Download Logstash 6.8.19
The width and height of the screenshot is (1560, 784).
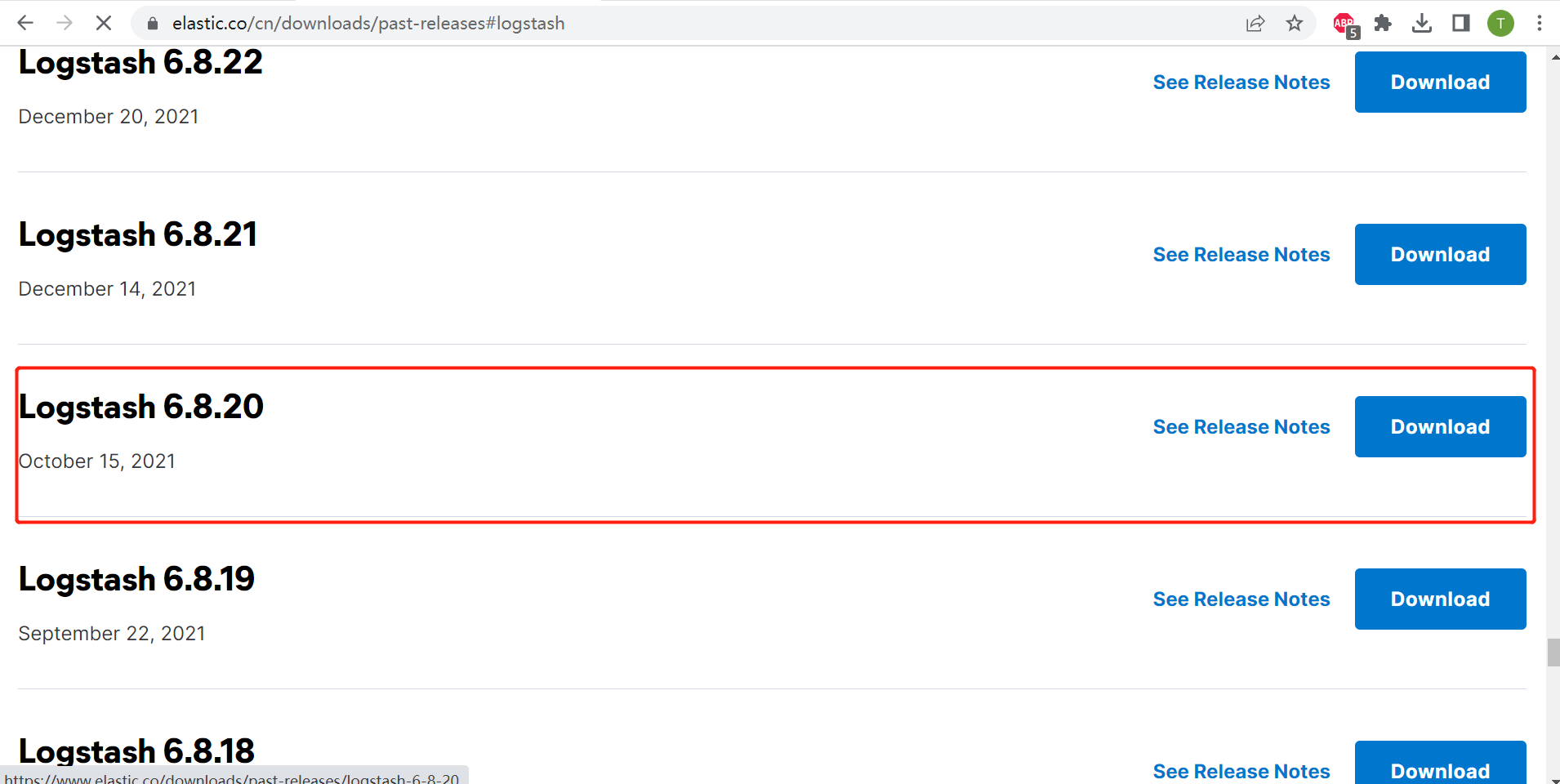pos(1440,599)
